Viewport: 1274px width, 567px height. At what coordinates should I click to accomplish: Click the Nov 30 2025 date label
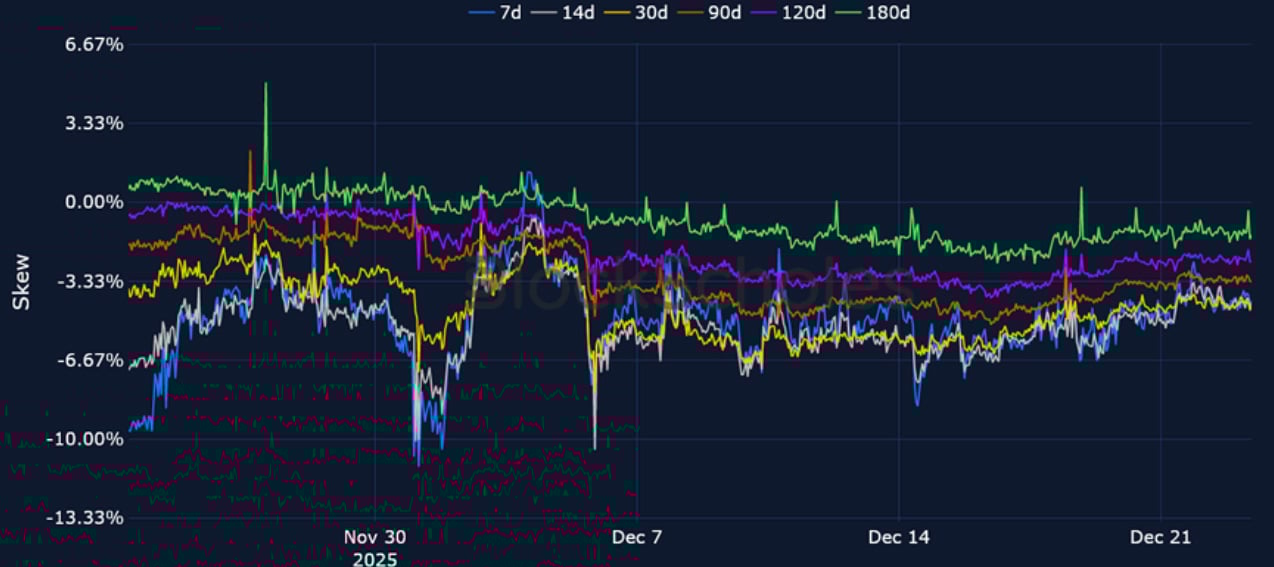(x=374, y=547)
